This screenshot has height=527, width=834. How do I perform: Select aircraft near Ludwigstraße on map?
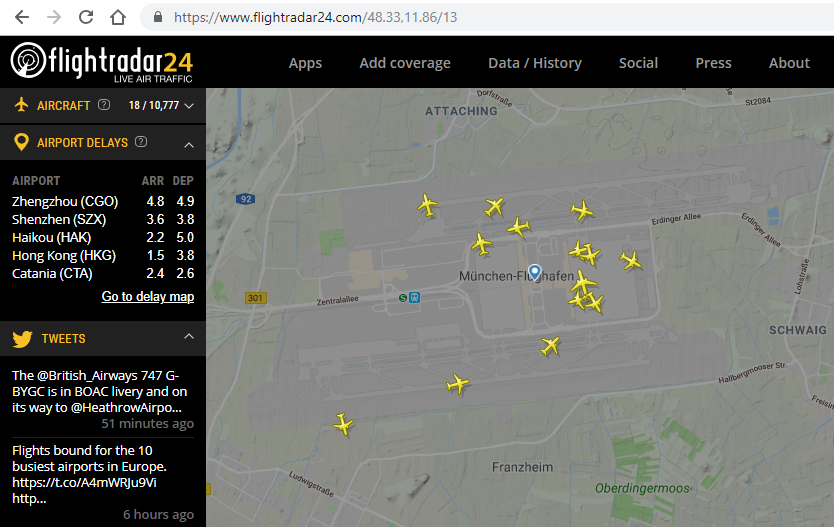343,424
